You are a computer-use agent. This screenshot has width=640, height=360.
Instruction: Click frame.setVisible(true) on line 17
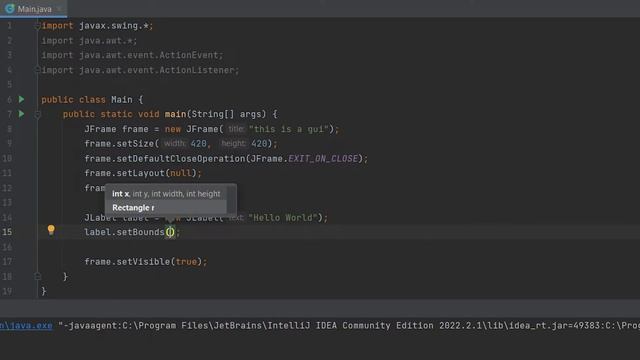pyautogui.click(x=146, y=262)
